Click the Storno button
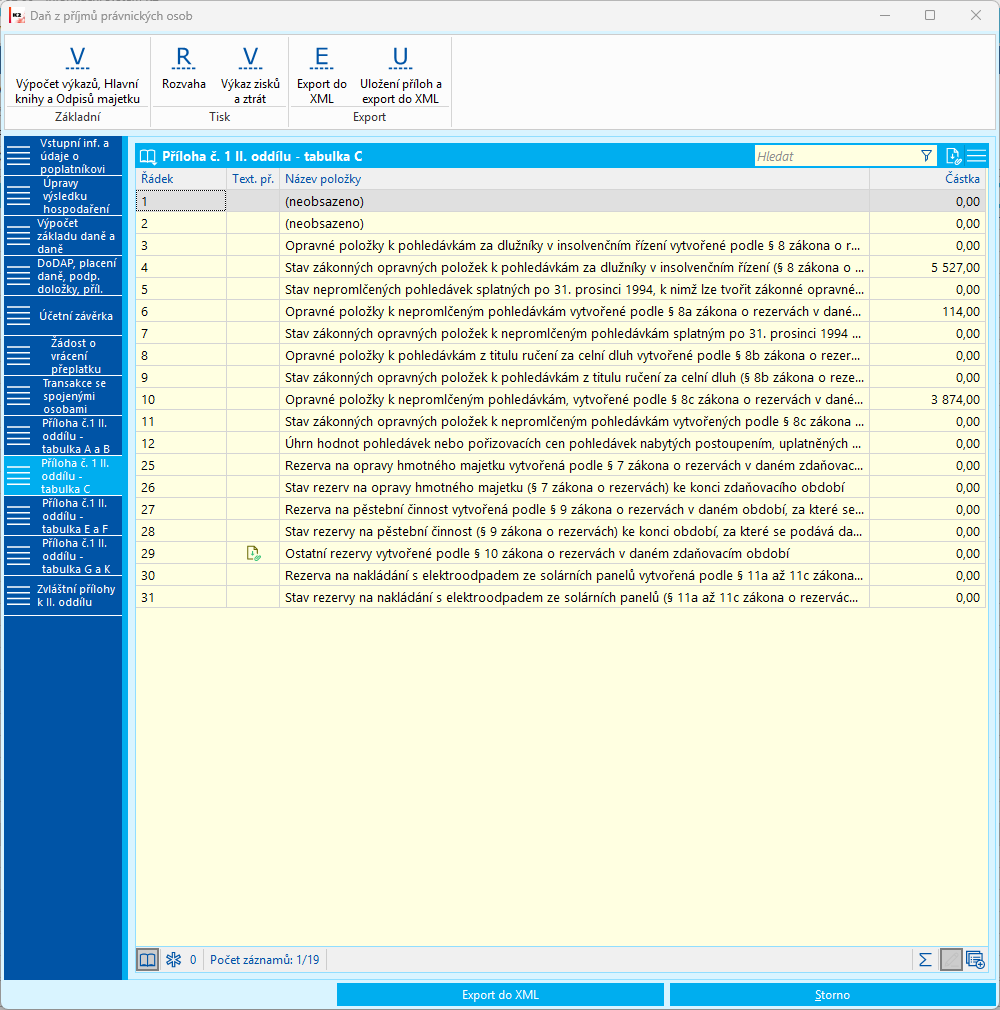This screenshot has height=1010, width=1000. [832, 995]
